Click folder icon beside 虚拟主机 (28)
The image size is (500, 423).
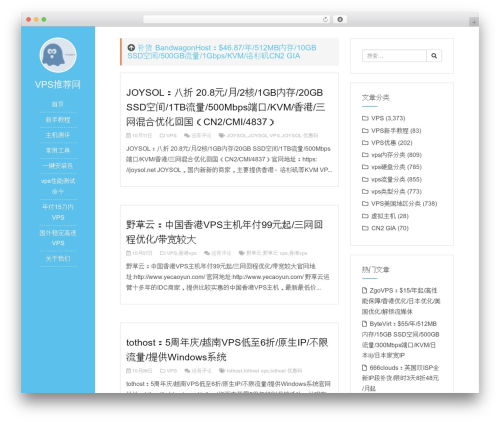(365, 216)
